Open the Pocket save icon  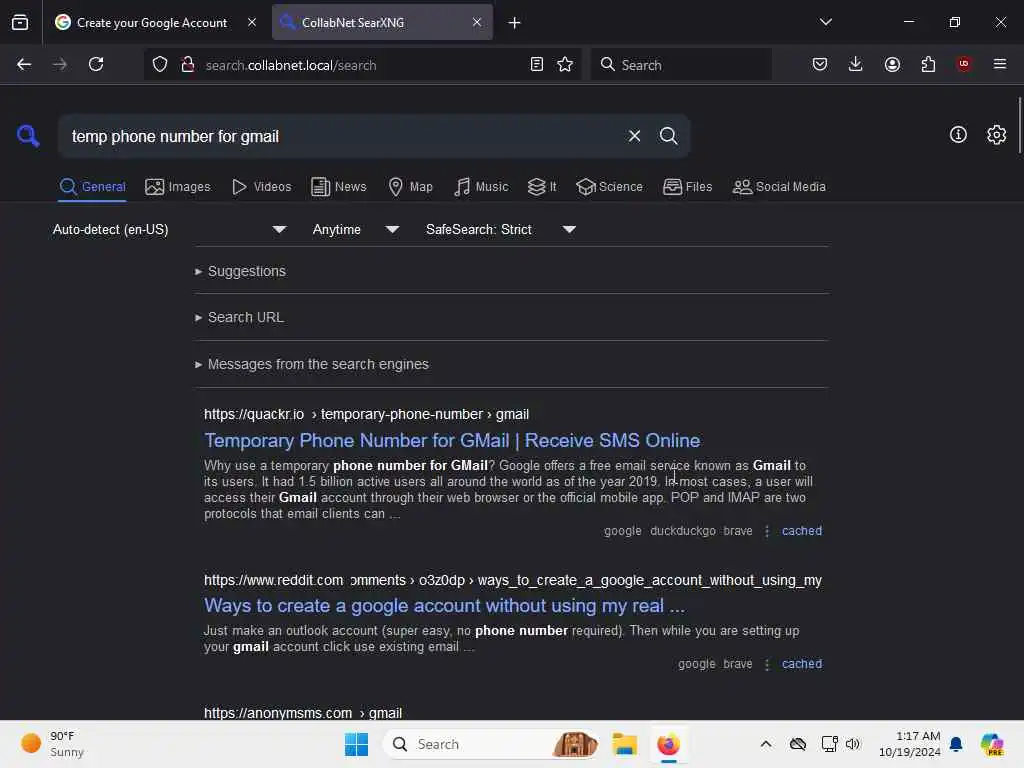click(820, 64)
